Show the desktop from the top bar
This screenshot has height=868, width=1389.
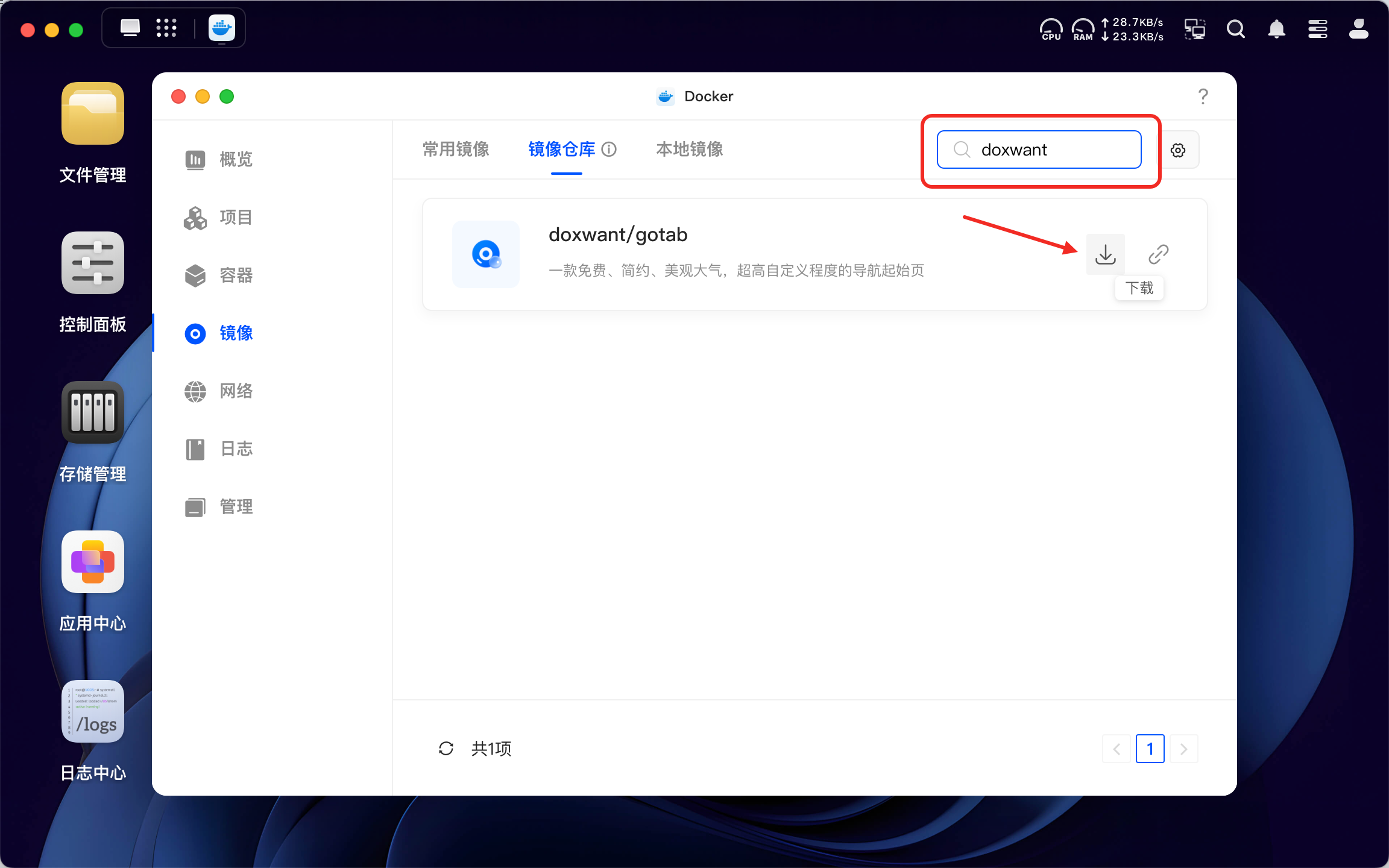pyautogui.click(x=130, y=28)
